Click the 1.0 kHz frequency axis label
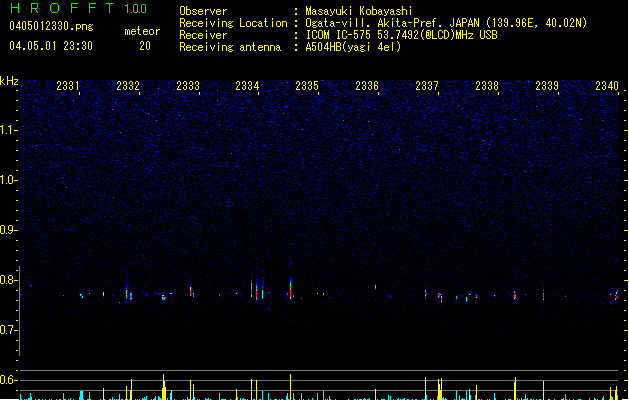This screenshot has height=400, width=629. click(x=8, y=180)
